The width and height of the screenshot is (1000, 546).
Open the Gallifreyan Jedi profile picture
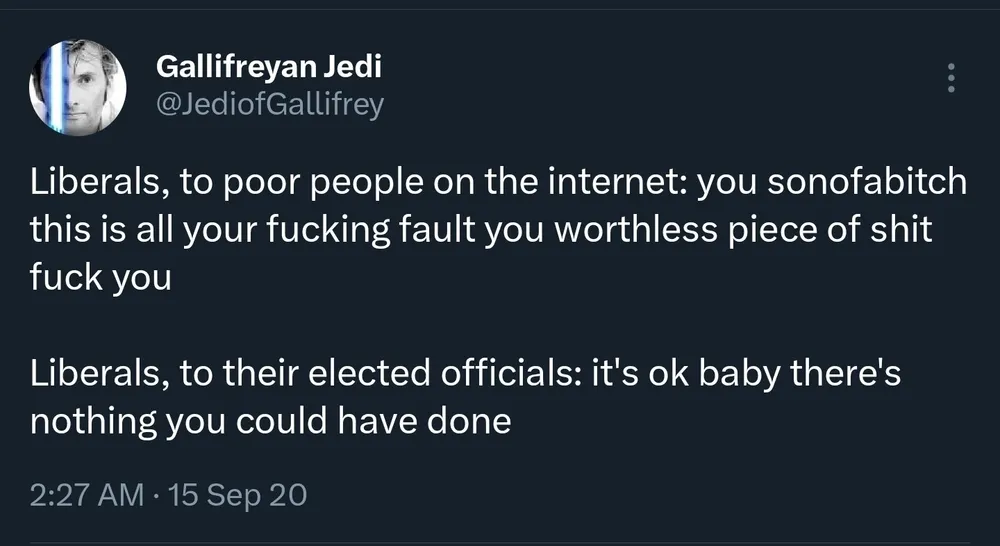(x=78, y=88)
